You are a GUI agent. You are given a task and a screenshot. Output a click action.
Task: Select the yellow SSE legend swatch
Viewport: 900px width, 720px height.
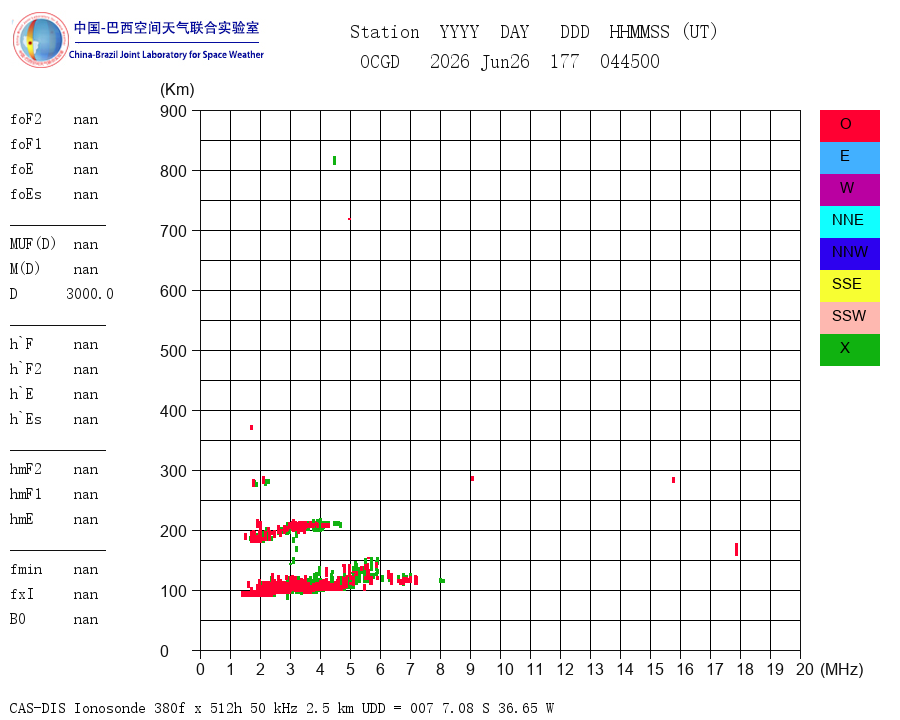click(x=849, y=285)
